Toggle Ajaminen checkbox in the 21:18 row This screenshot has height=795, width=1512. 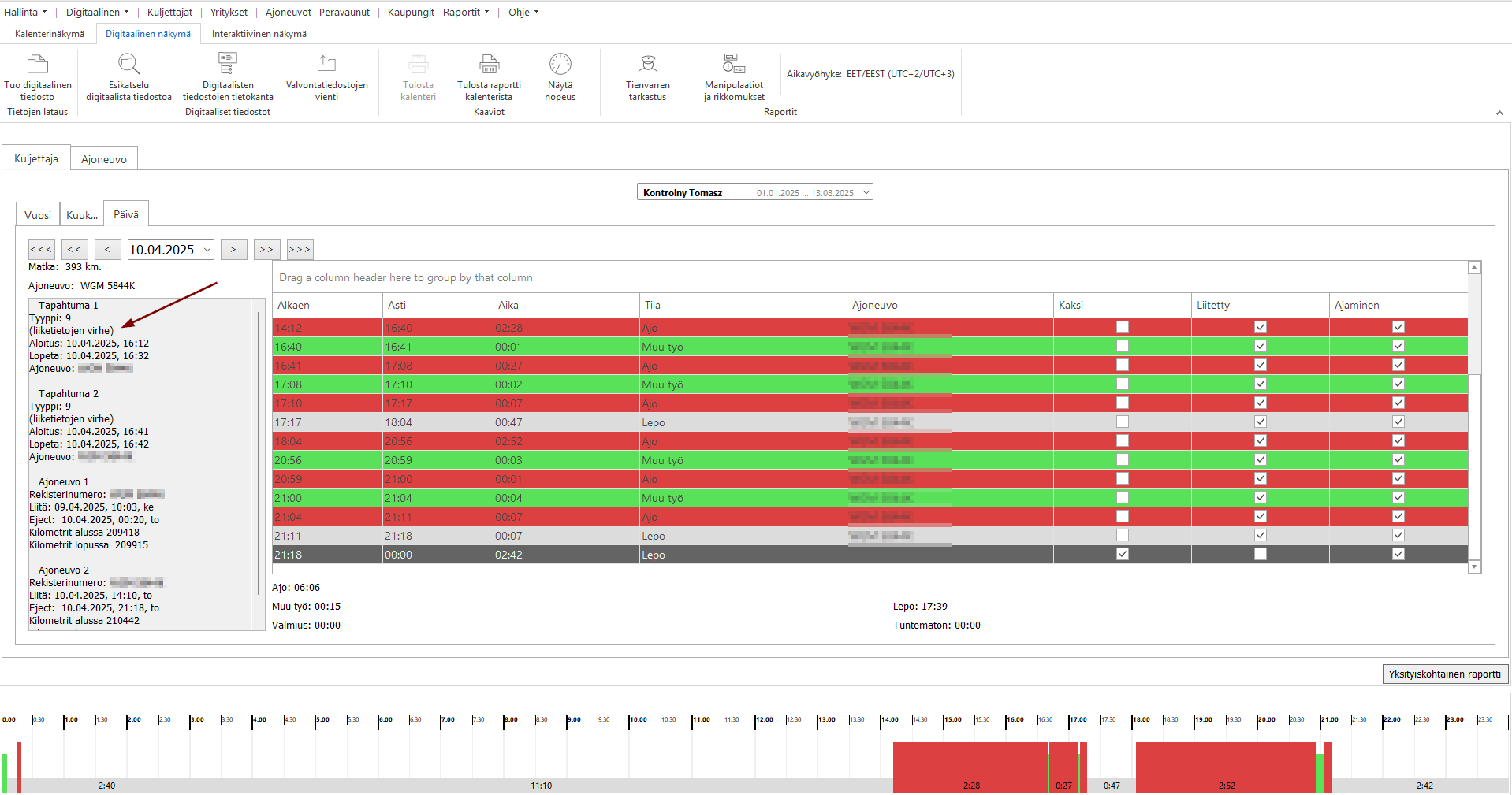tap(1398, 554)
